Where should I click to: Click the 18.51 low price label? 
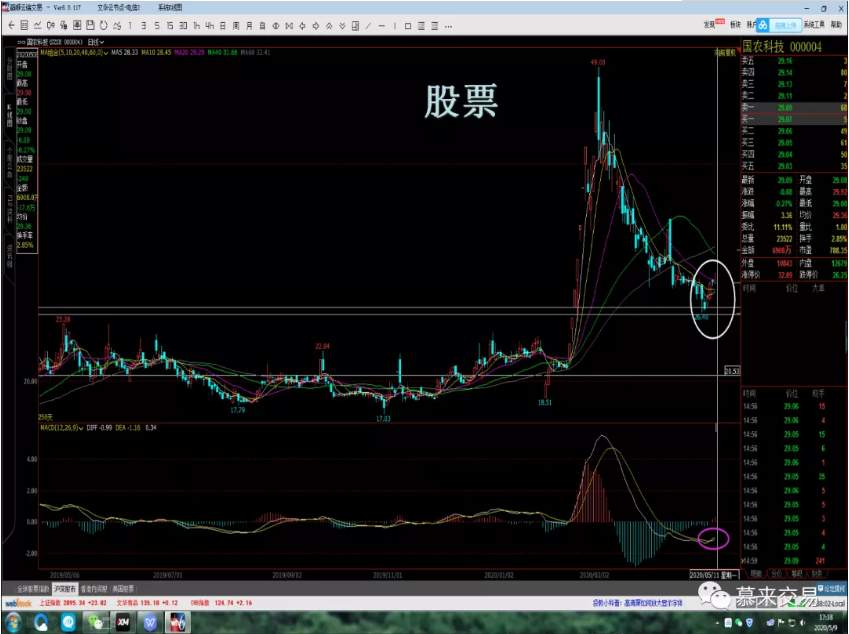coord(545,402)
